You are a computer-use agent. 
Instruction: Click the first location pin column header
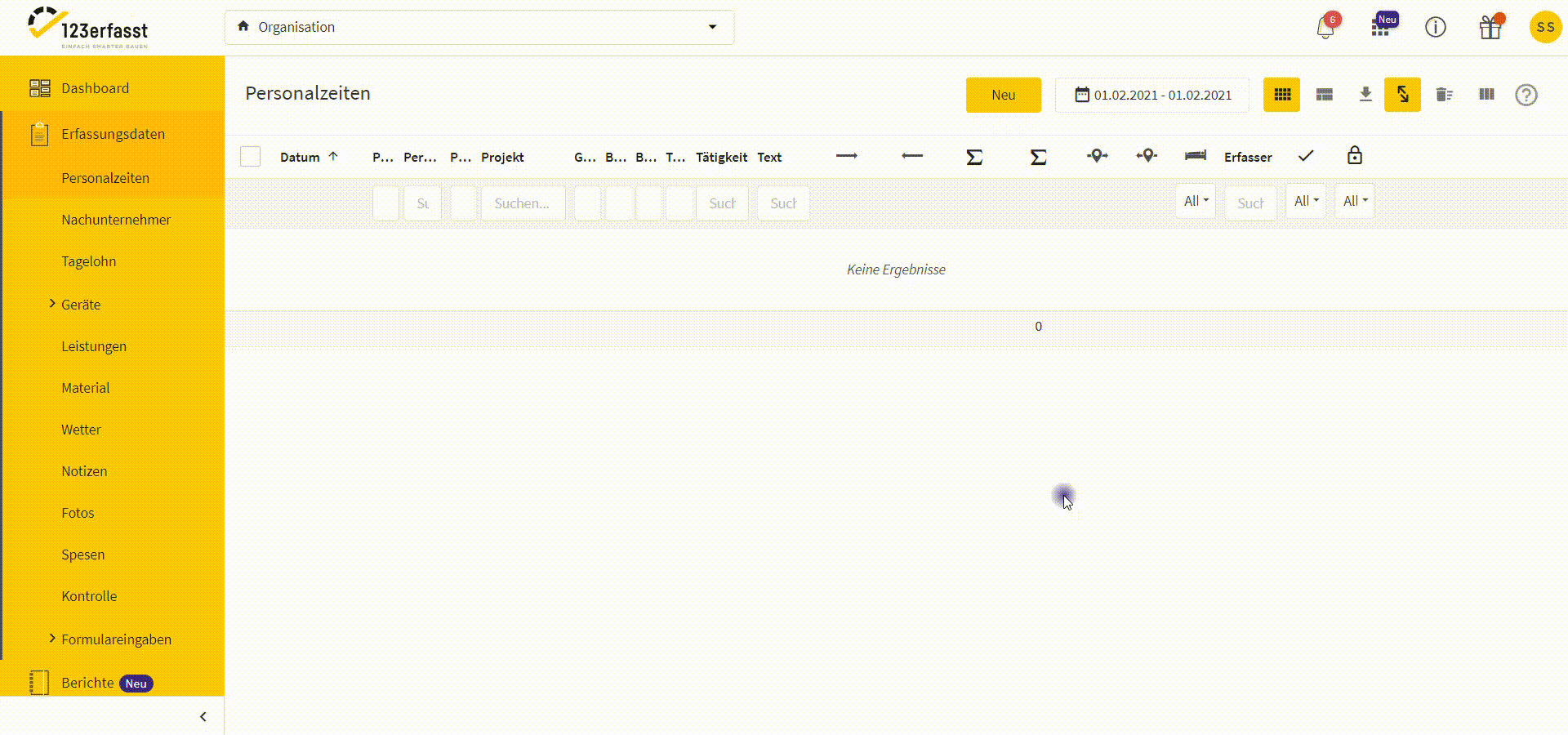(x=1098, y=155)
